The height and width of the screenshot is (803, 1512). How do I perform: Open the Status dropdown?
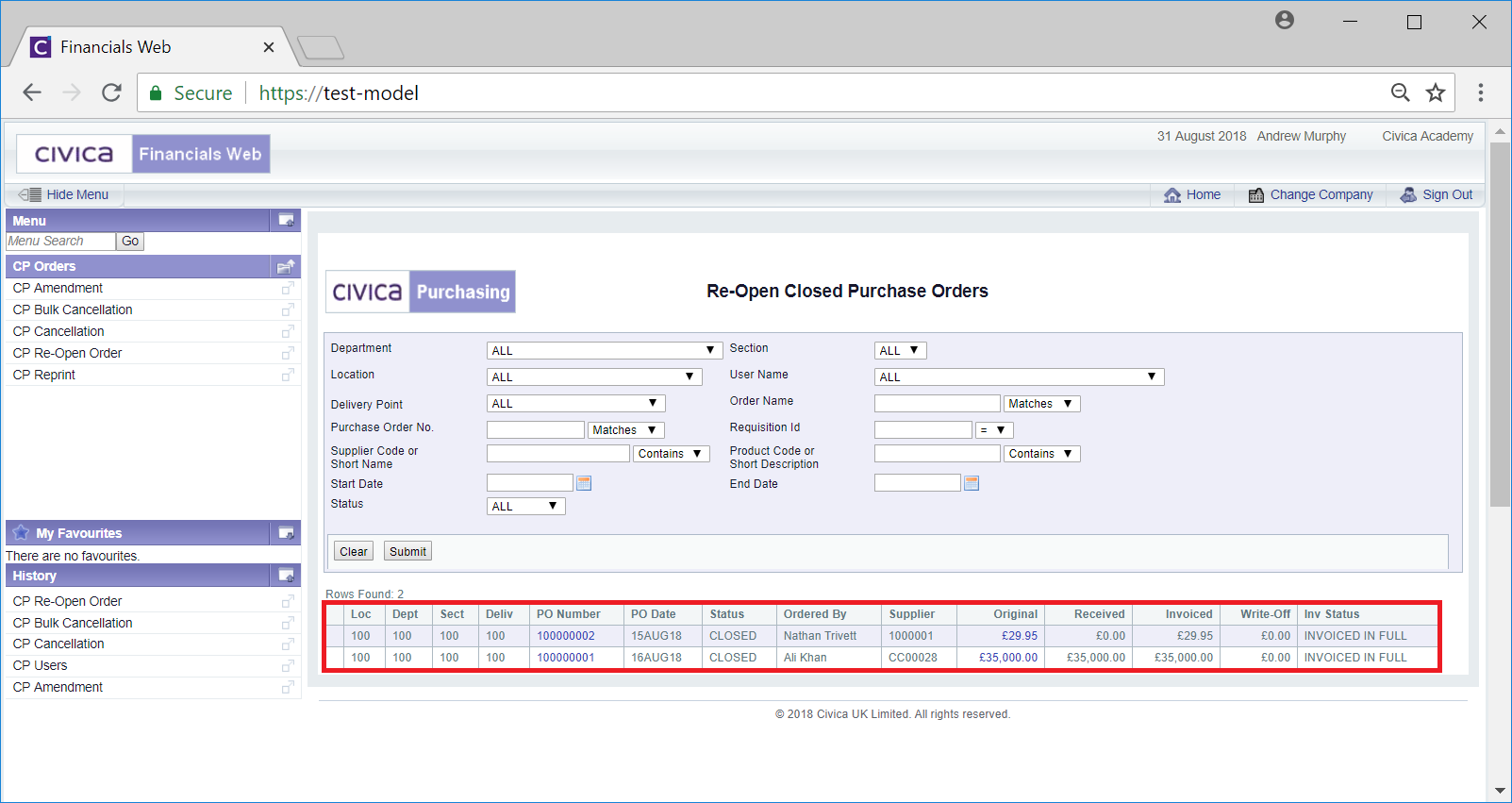[525, 506]
